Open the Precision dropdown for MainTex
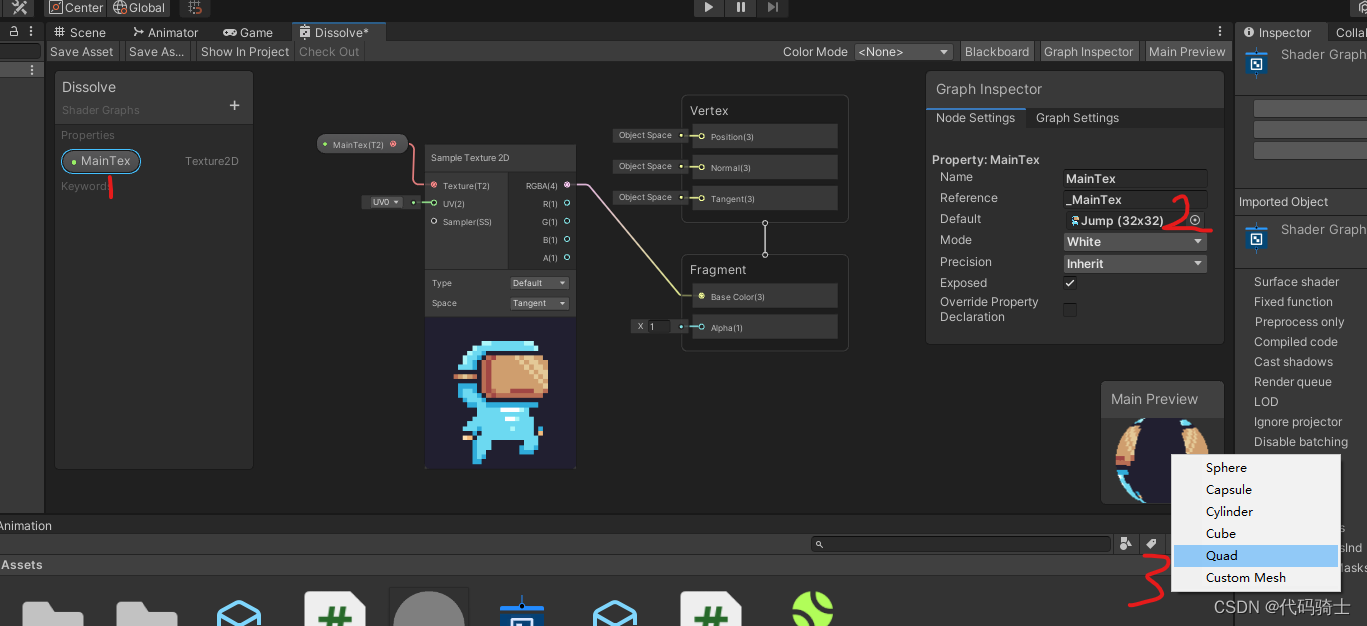 coord(1134,263)
